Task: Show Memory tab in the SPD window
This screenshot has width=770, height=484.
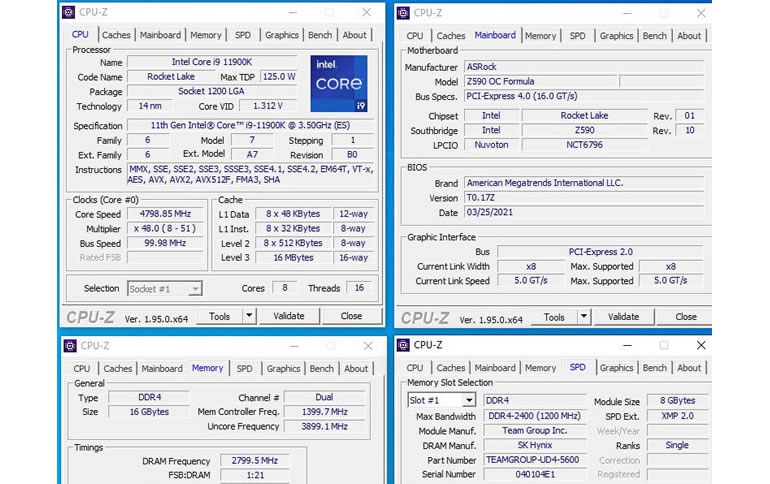Action: pyautogui.click(x=540, y=368)
